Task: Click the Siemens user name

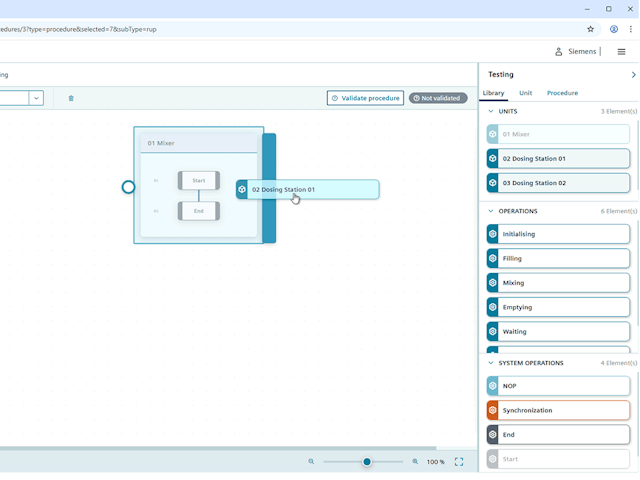Action: pos(582,51)
